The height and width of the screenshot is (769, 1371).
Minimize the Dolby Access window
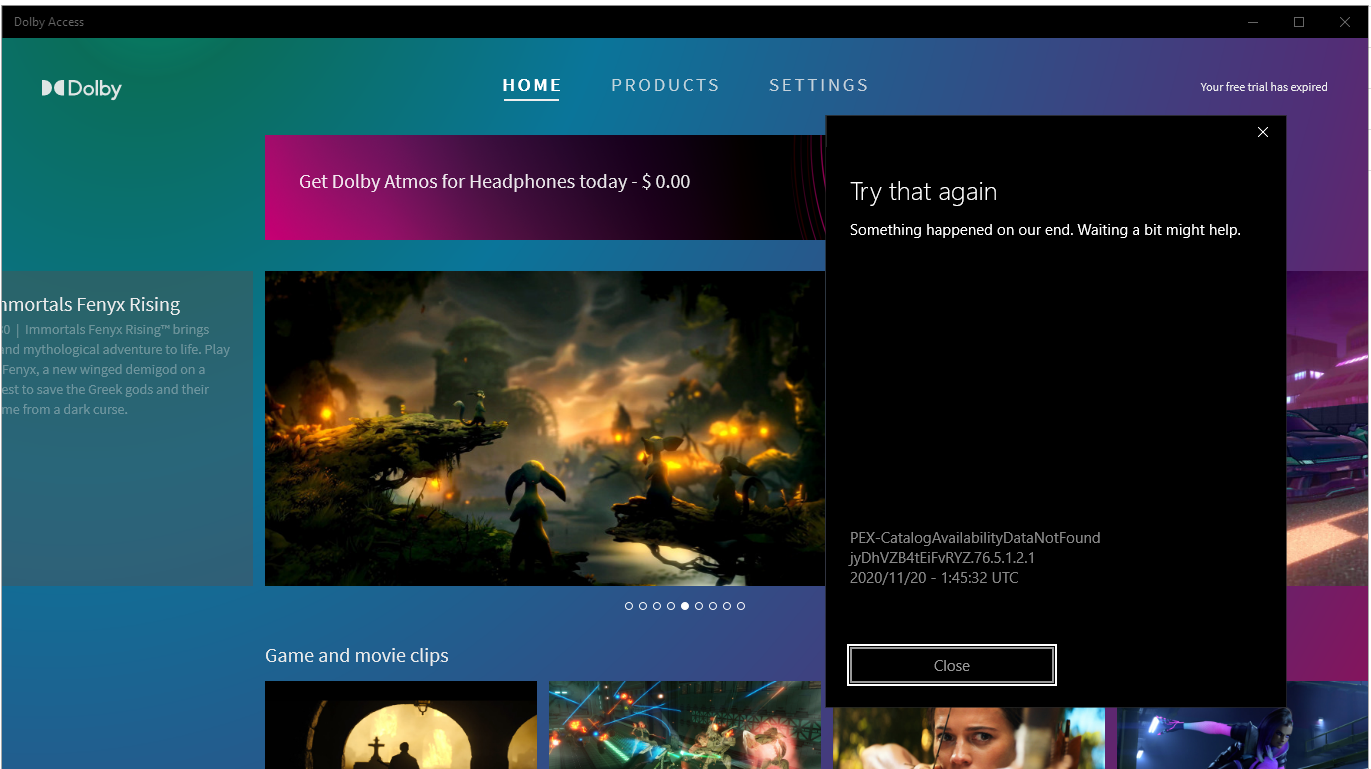click(1253, 22)
